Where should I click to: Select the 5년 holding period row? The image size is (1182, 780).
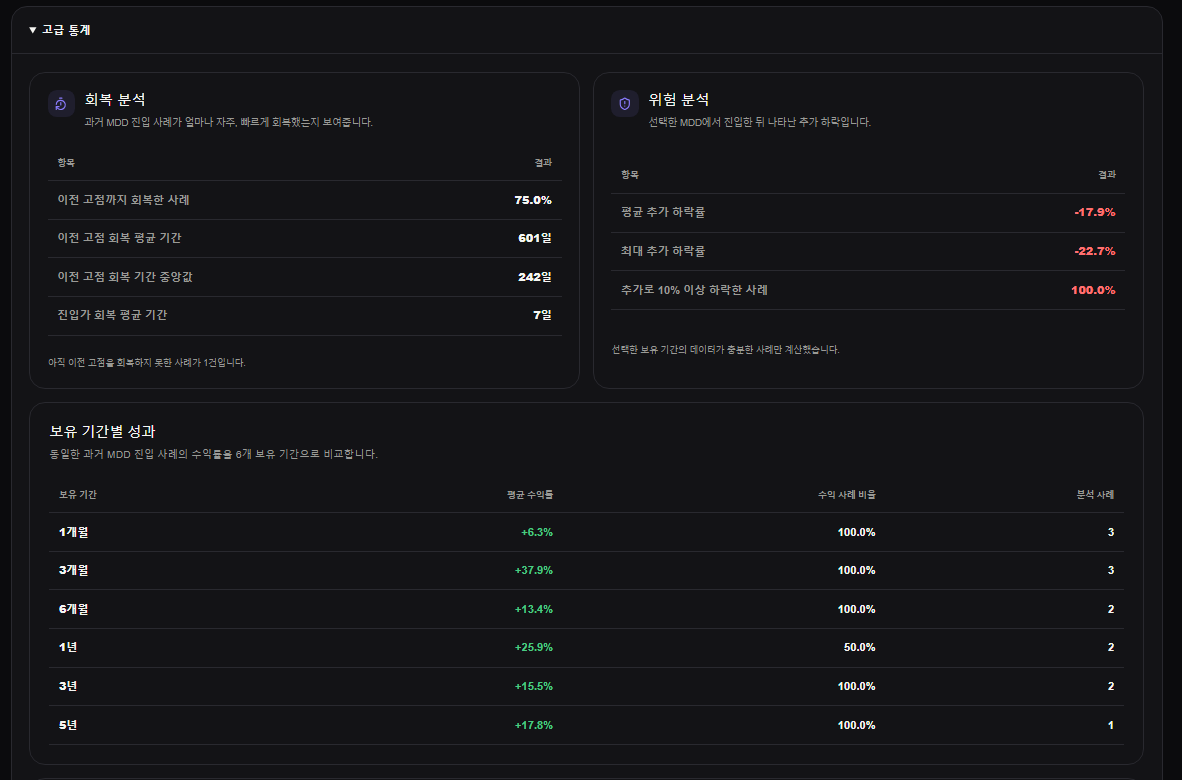click(x=586, y=725)
